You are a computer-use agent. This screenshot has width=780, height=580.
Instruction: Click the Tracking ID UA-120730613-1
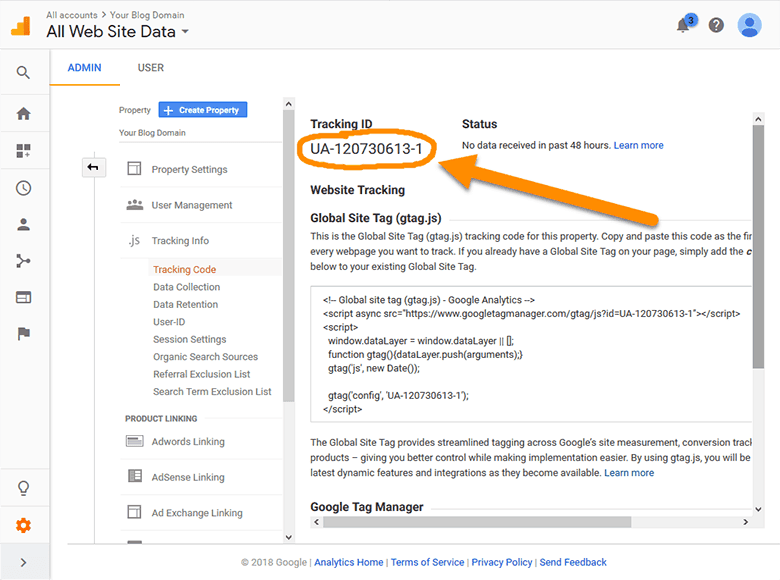(x=366, y=149)
